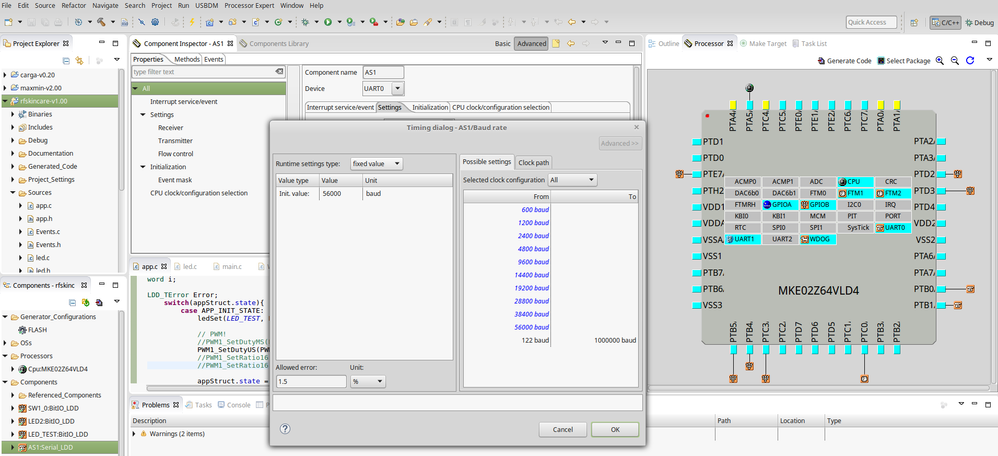Expand the Warnings (2 items) entry
The height and width of the screenshot is (456, 998).
(136, 434)
